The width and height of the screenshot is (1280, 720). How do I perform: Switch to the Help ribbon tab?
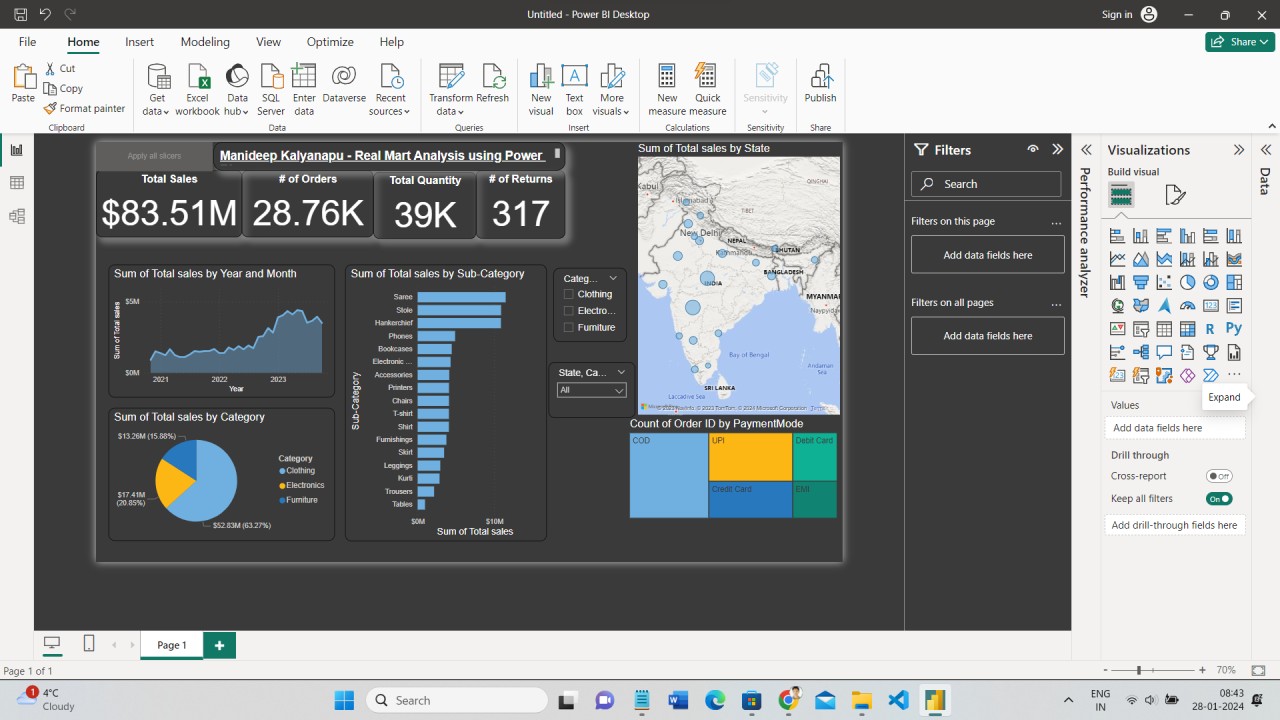point(392,42)
